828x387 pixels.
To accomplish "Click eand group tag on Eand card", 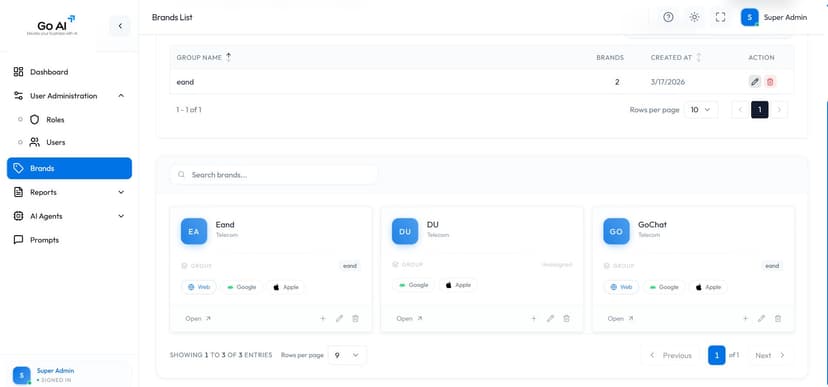I will coord(350,266).
